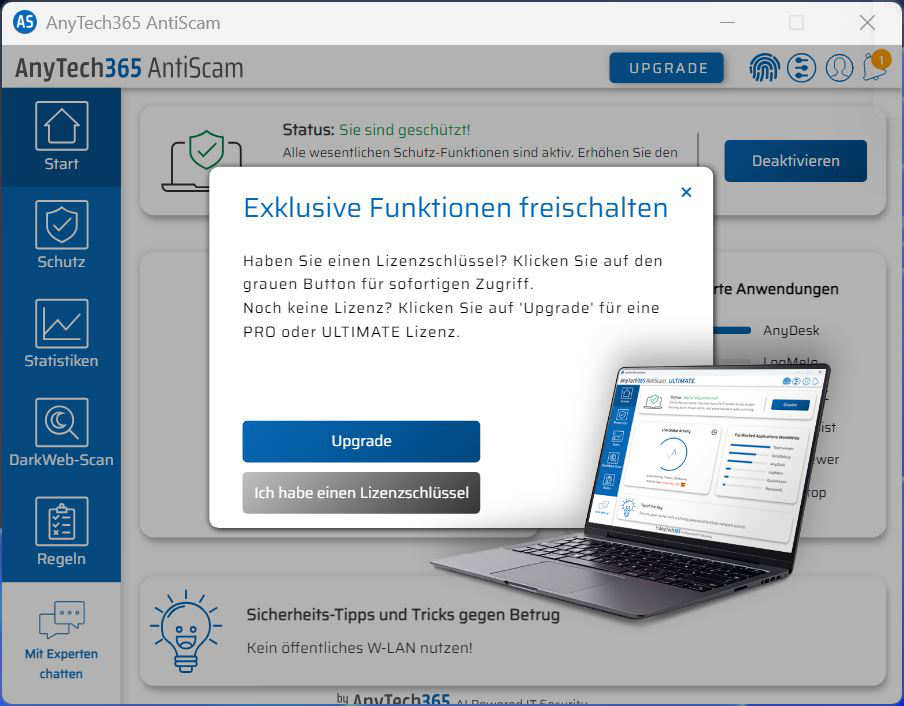Click the Deaktivieren button

click(796, 161)
